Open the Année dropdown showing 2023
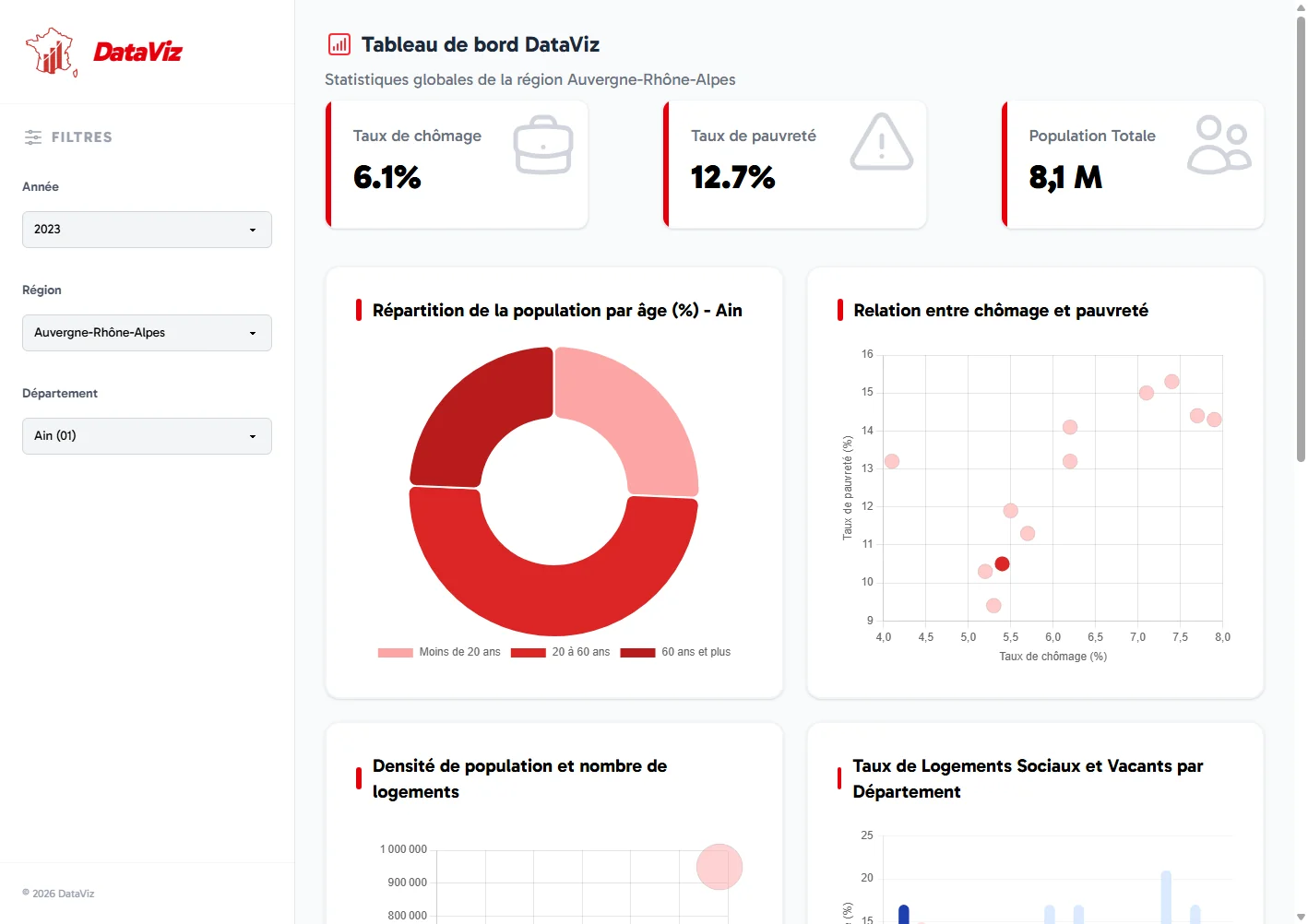Image resolution: width=1308 pixels, height=924 pixels. coord(147,230)
